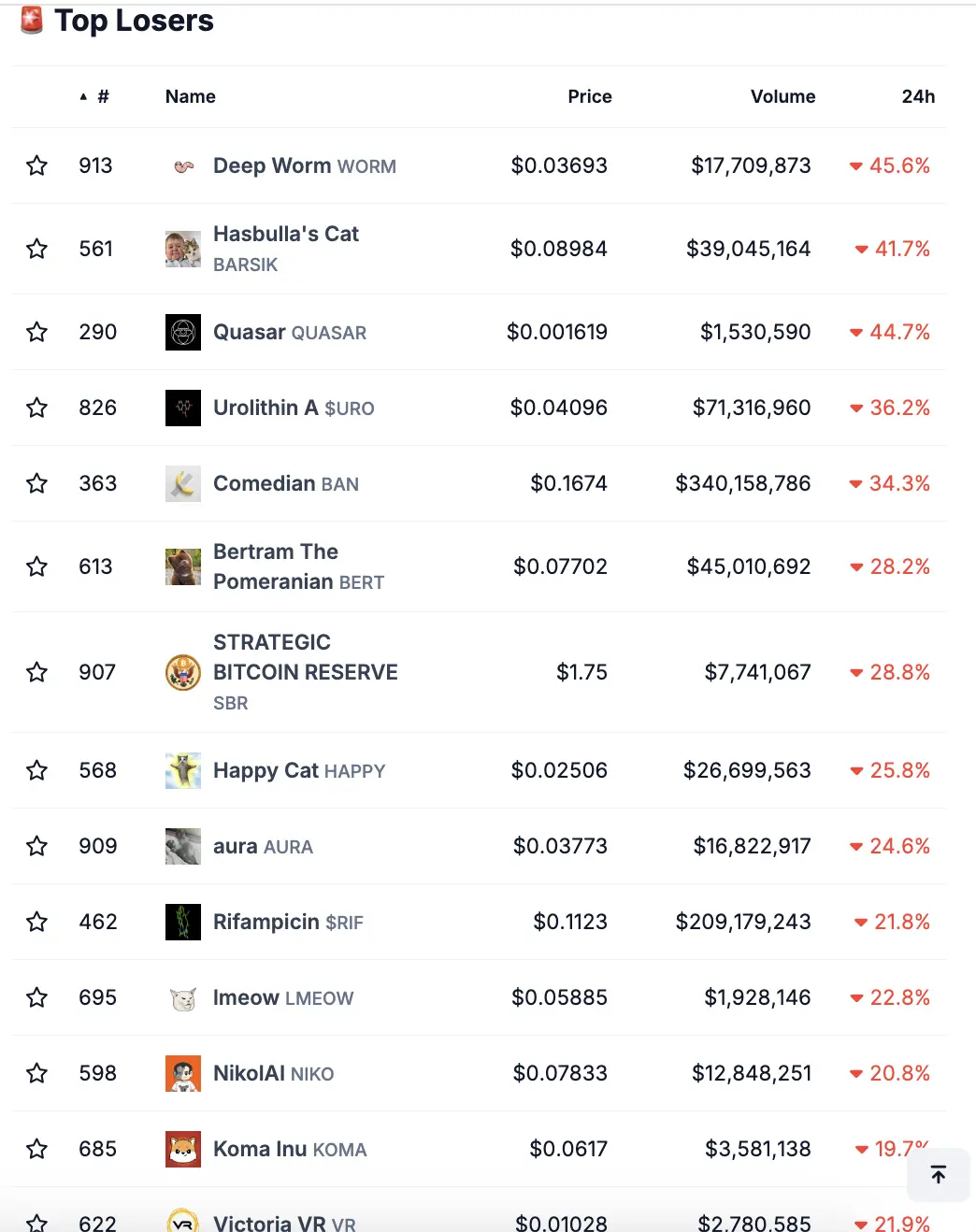976x1232 pixels.
Task: Click the Happy Cat coin icon
Action: [183, 770]
